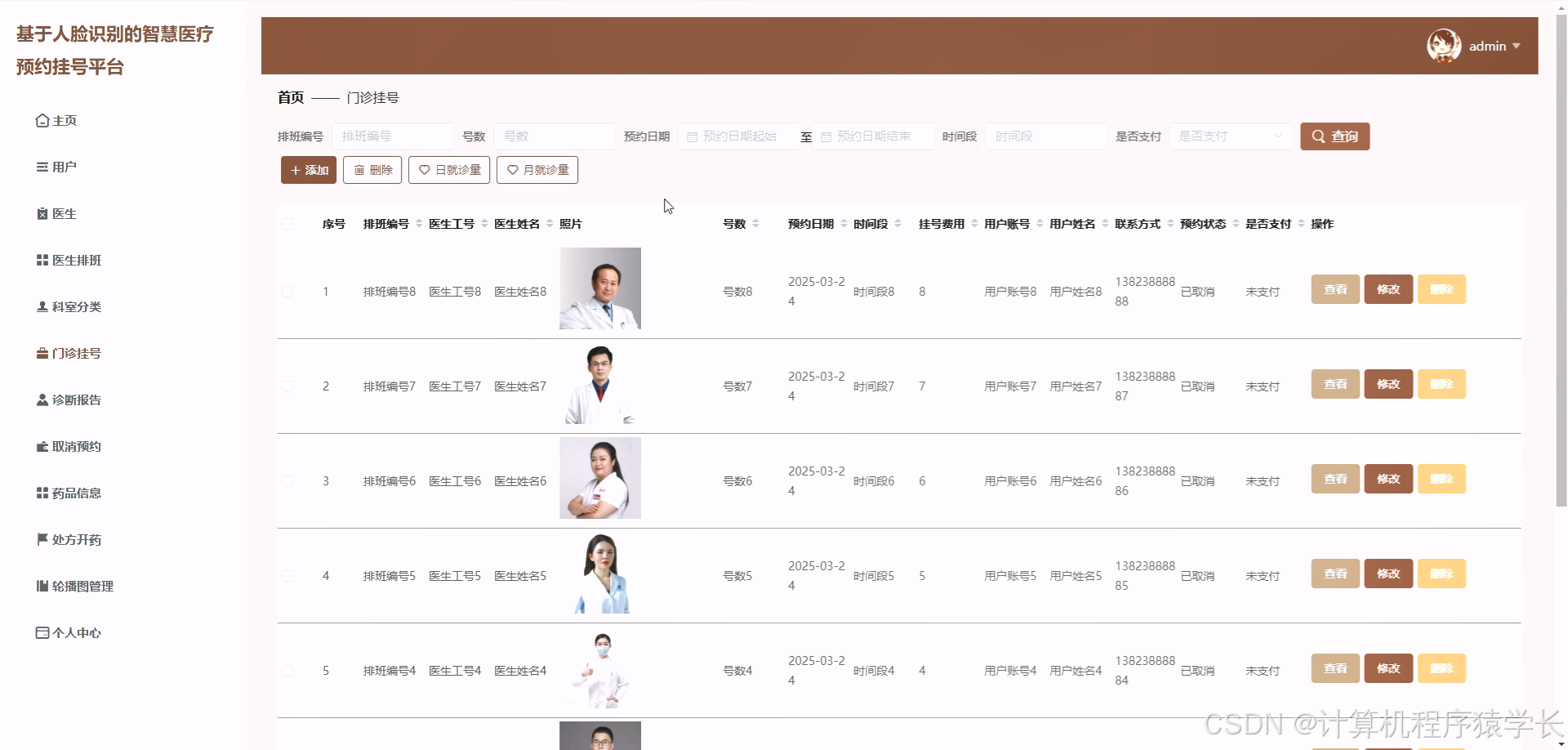Sort table by 预约日期 column arrows
Image resolution: width=1568 pixels, height=750 pixels.
pos(843,222)
